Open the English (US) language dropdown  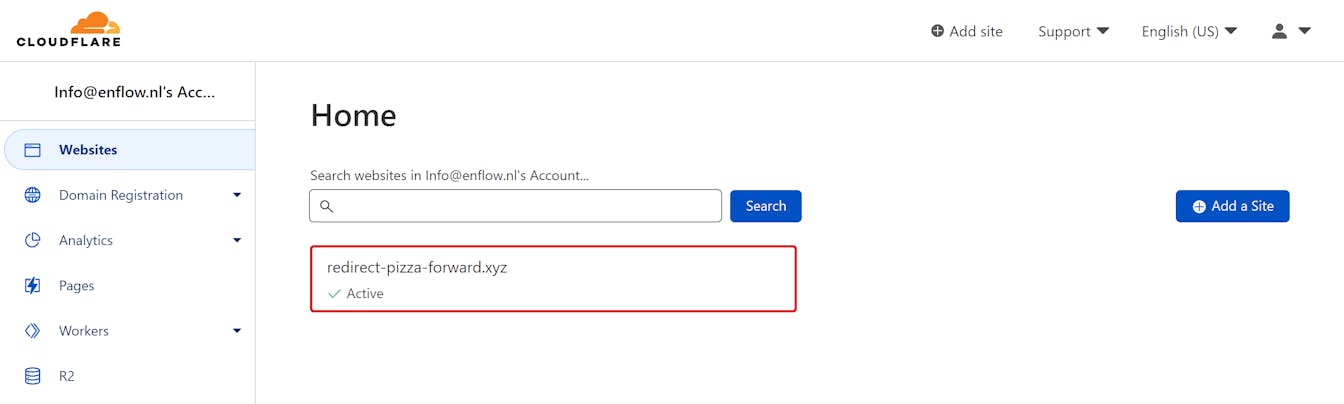(x=1189, y=31)
